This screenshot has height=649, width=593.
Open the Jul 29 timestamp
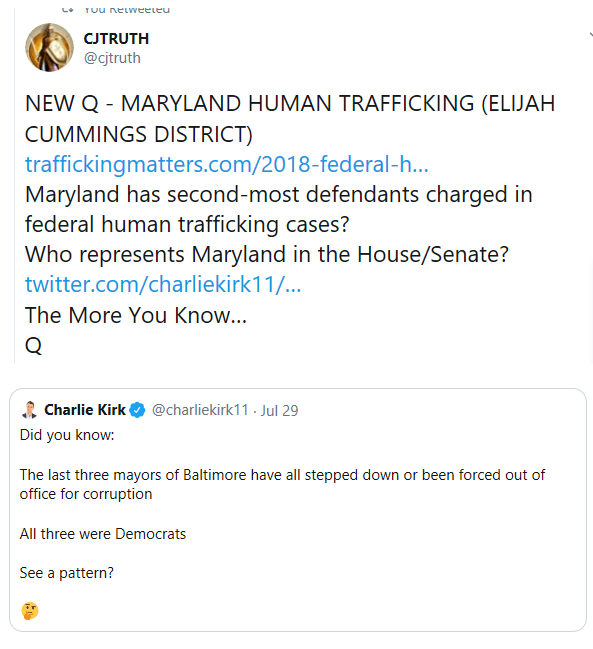279,410
